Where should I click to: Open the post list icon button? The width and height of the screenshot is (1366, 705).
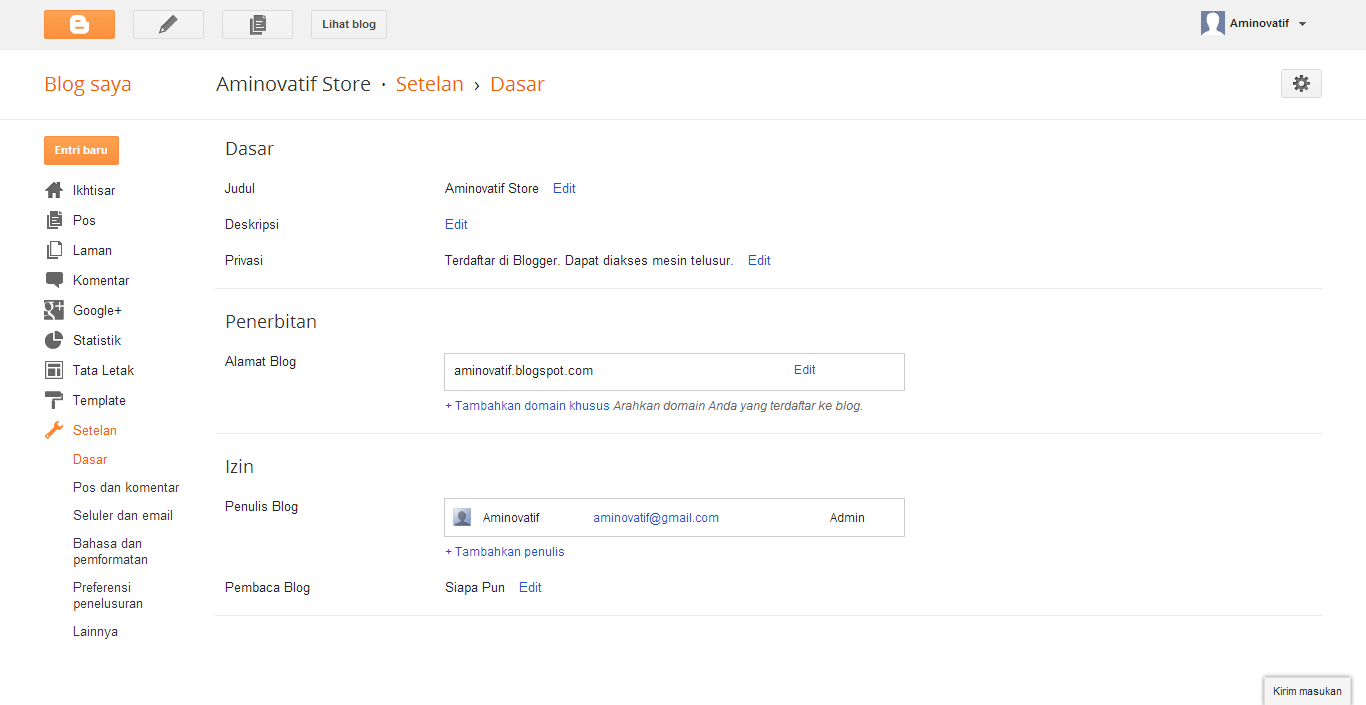[257, 24]
